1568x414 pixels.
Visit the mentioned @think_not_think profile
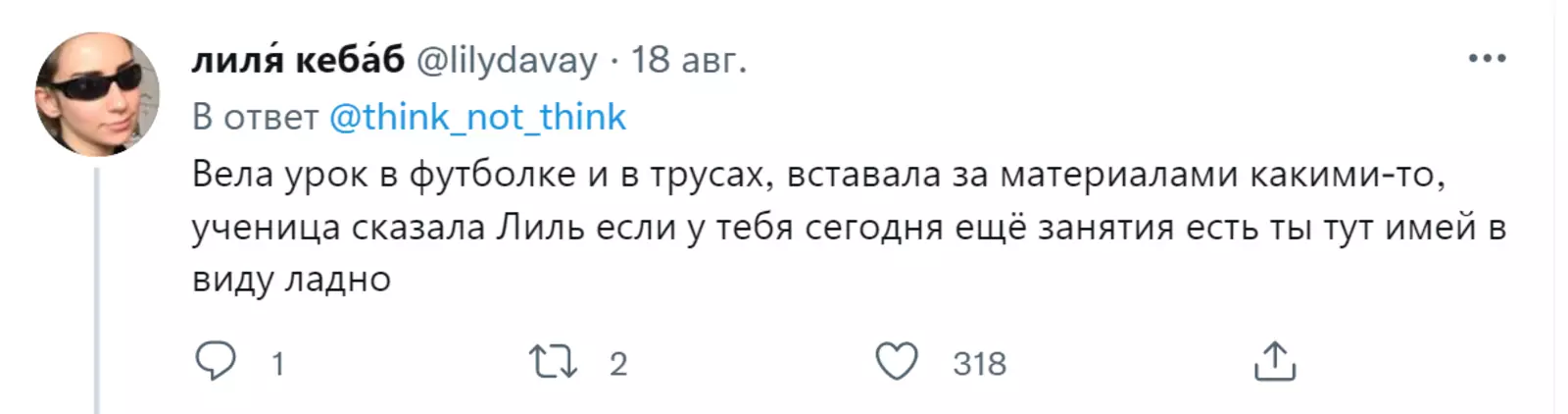click(477, 118)
